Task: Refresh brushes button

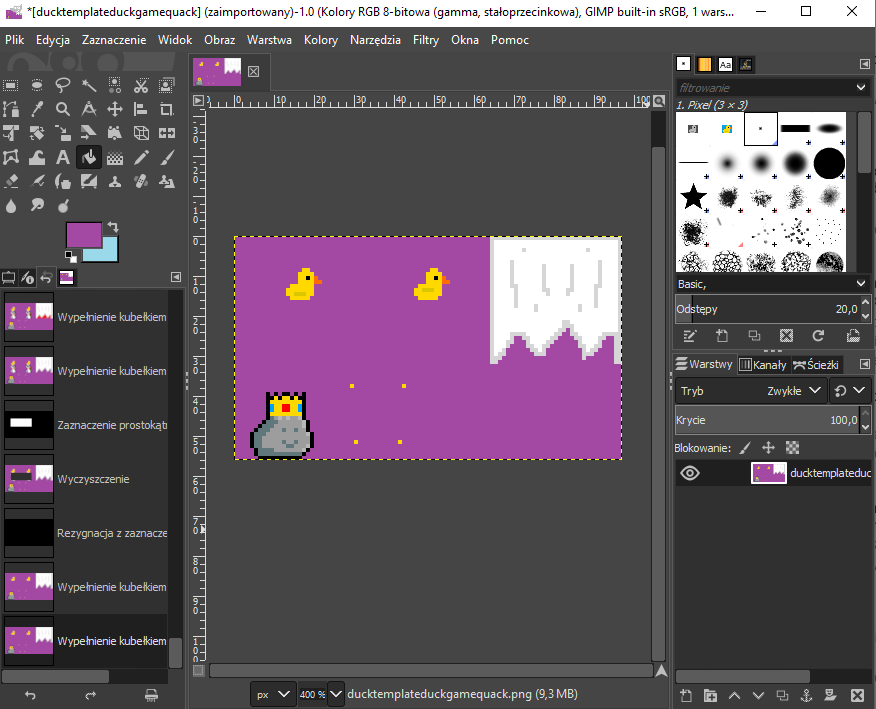Action: (x=818, y=336)
